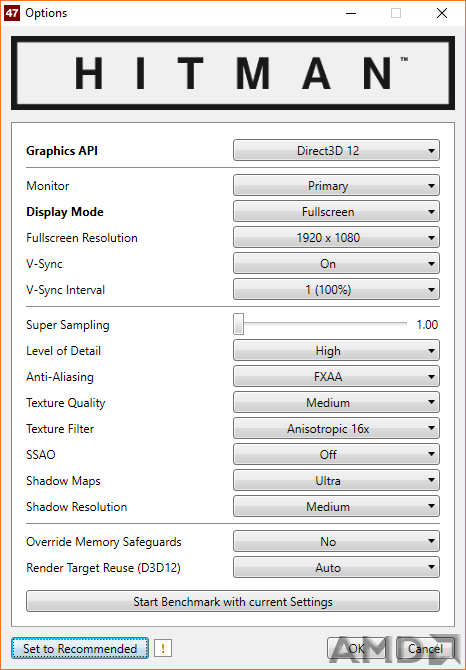Viewport: 466px width, 670px height.
Task: Expand Level of Detail dropdown
Action: [336, 351]
